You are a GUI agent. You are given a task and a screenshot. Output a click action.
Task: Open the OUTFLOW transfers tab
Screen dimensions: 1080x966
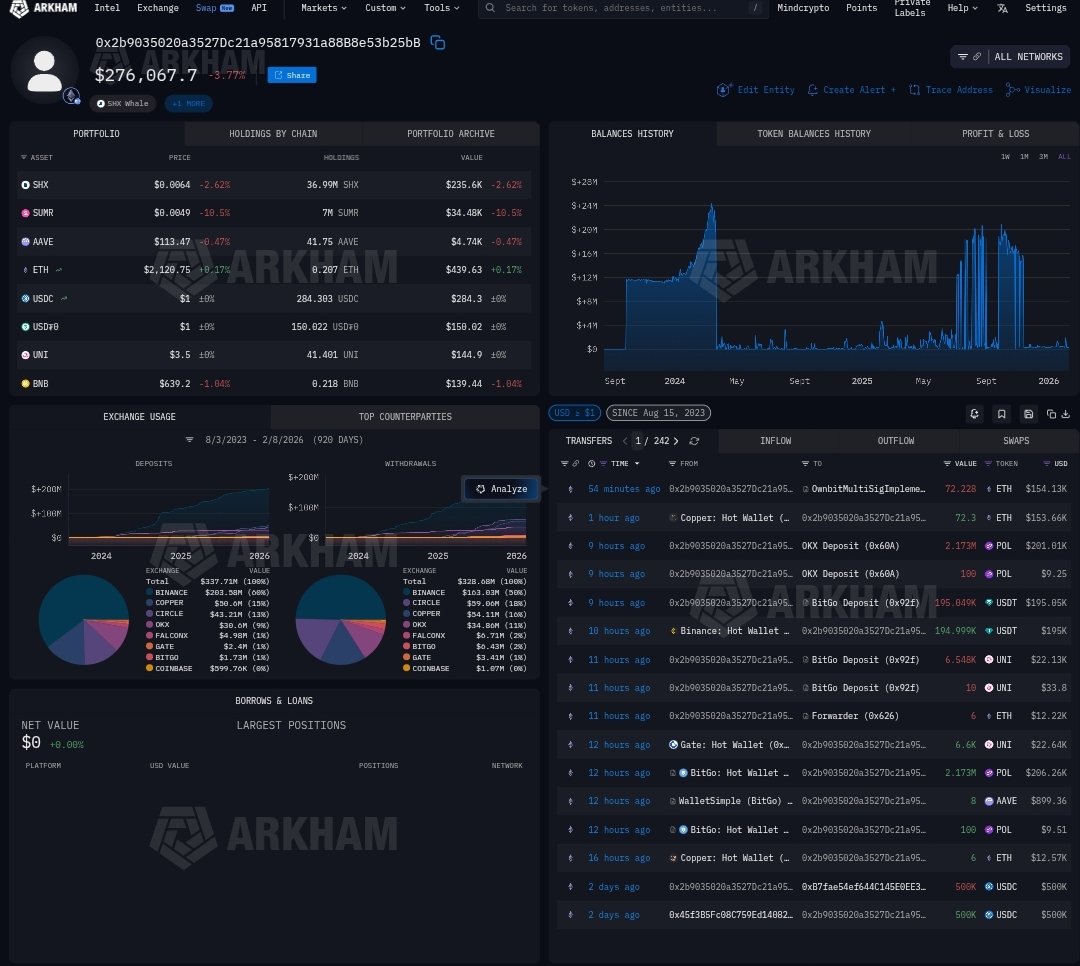[x=895, y=441]
